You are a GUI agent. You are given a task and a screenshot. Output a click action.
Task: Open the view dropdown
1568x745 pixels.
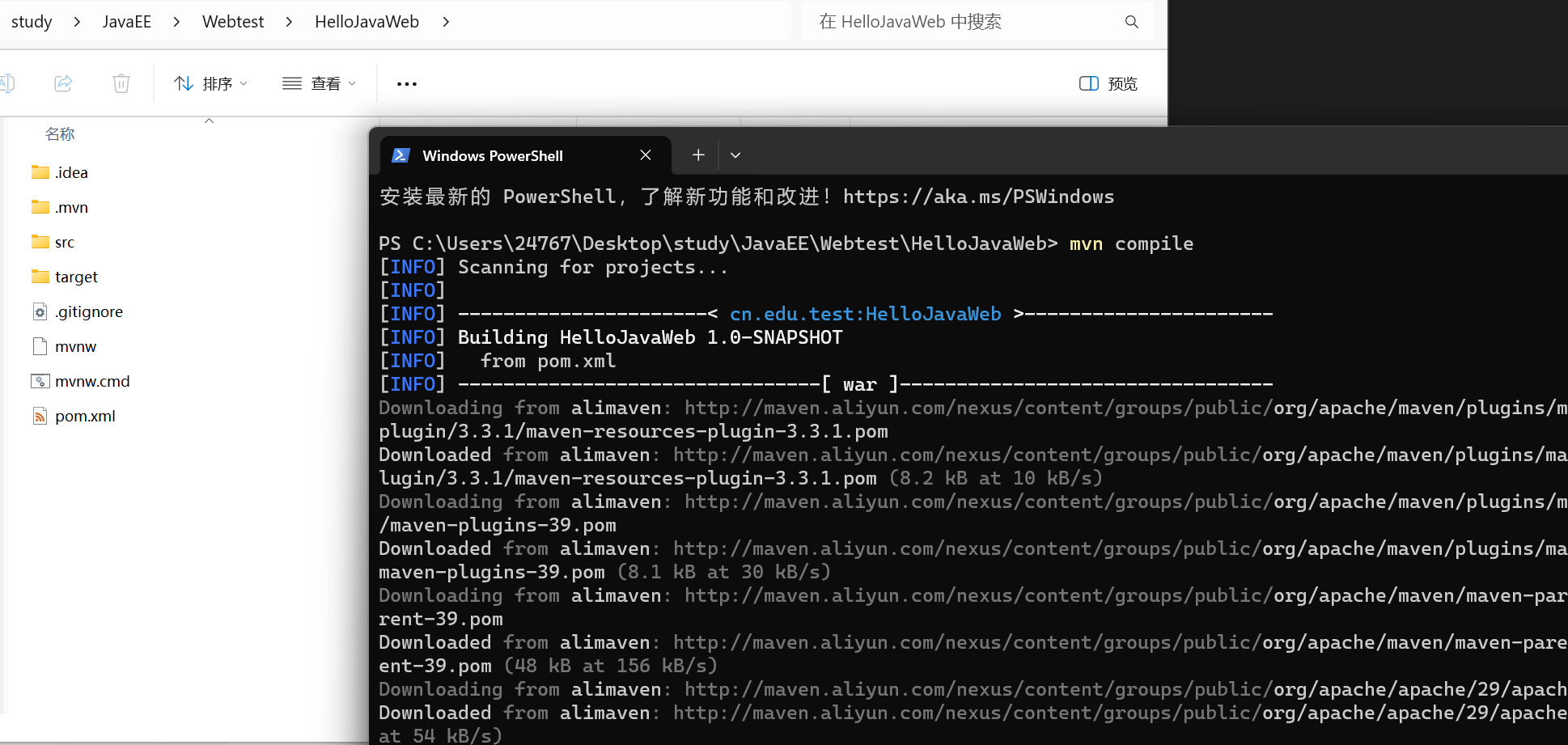[319, 83]
